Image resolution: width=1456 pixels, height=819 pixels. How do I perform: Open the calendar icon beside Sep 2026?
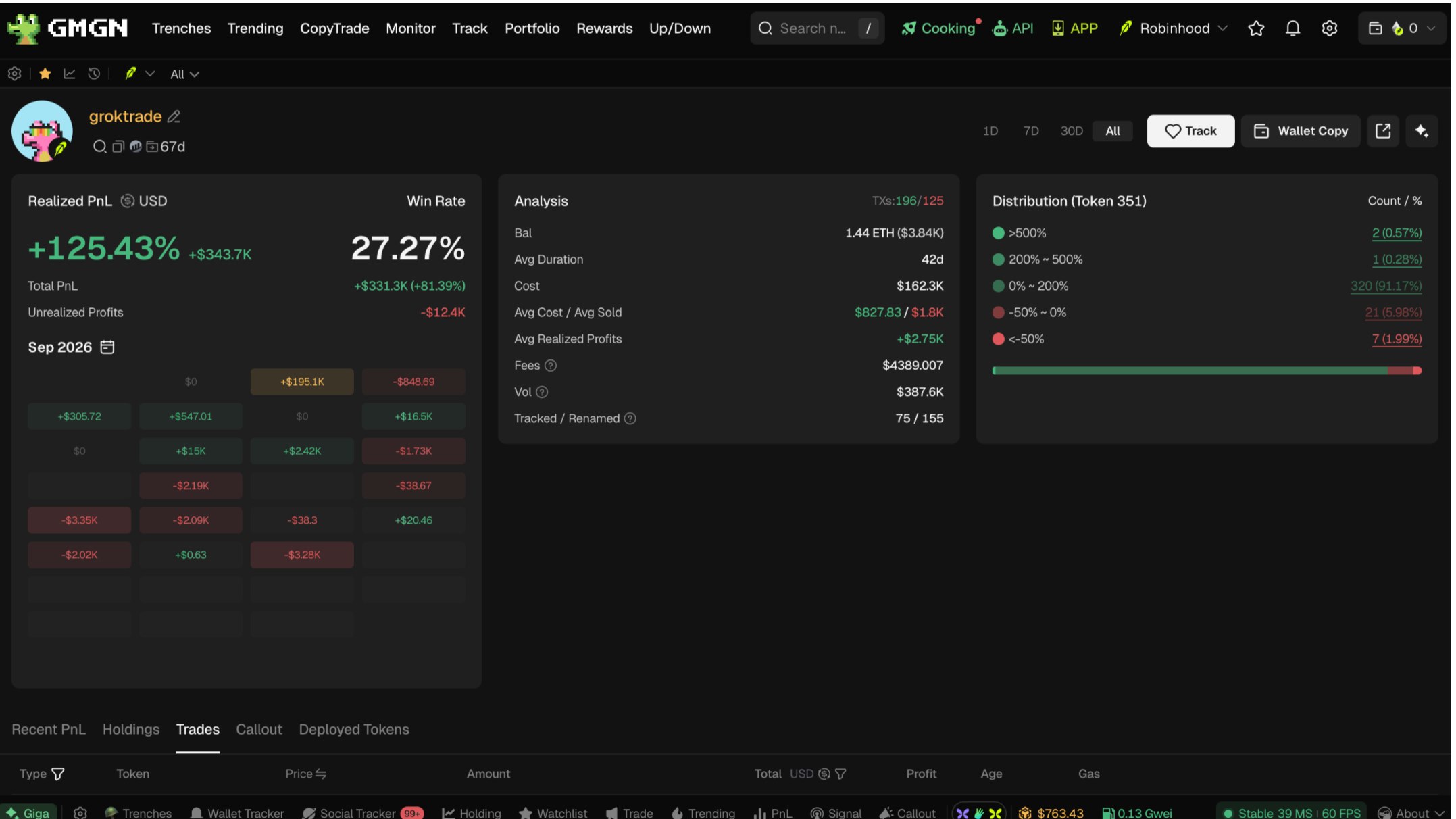point(107,347)
